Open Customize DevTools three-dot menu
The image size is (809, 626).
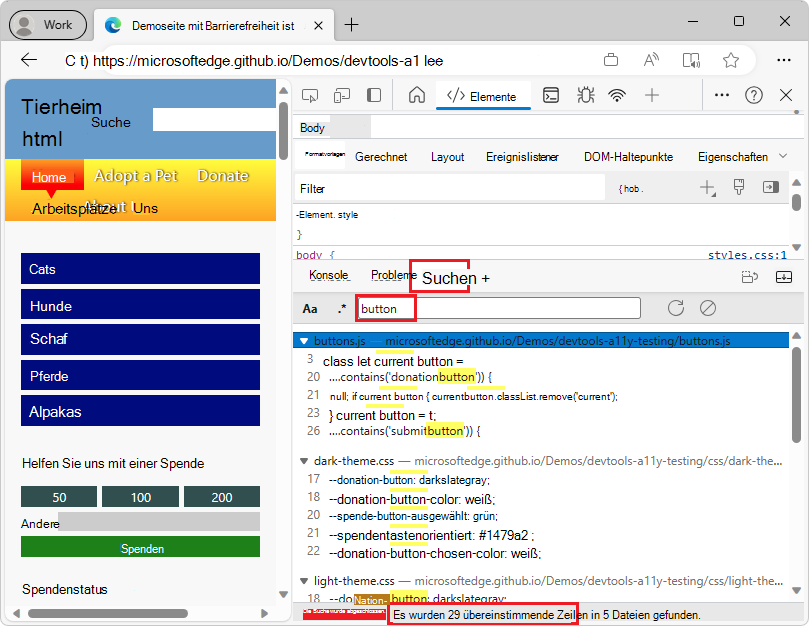pos(721,95)
